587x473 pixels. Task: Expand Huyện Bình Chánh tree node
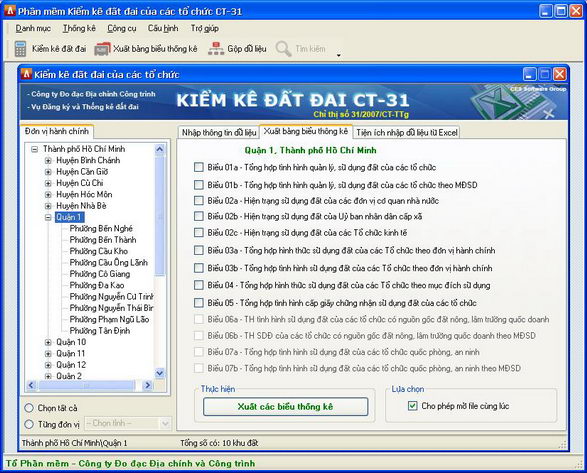(48, 161)
